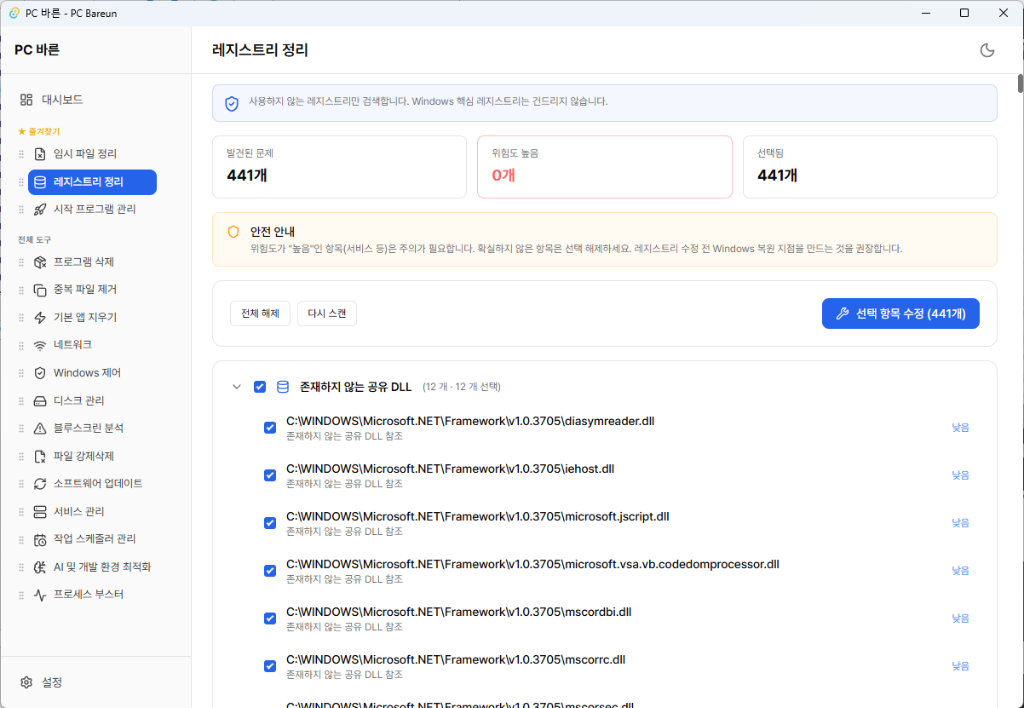
Task: Toggle dark mode with moon icon
Action: [x=987, y=50]
